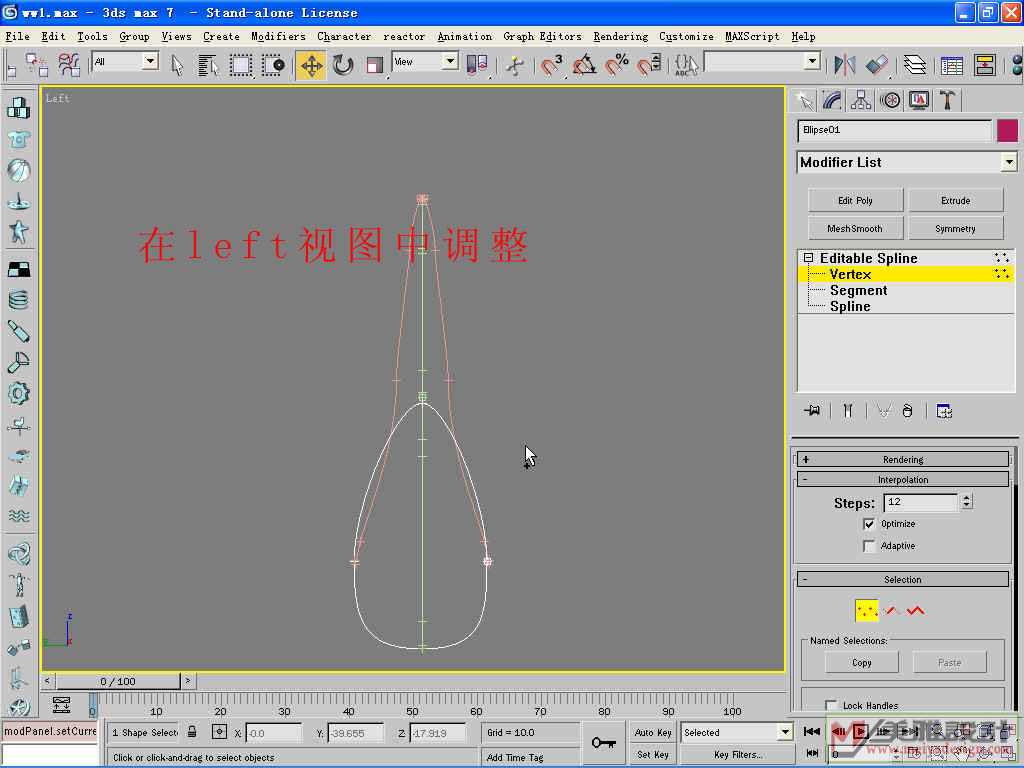Toggle the Lock Handles checkbox
The image size is (1024, 768).
click(831, 705)
